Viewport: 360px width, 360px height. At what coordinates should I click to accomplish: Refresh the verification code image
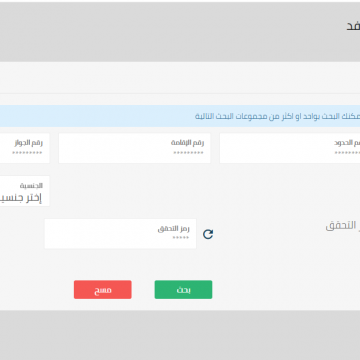tap(208, 234)
